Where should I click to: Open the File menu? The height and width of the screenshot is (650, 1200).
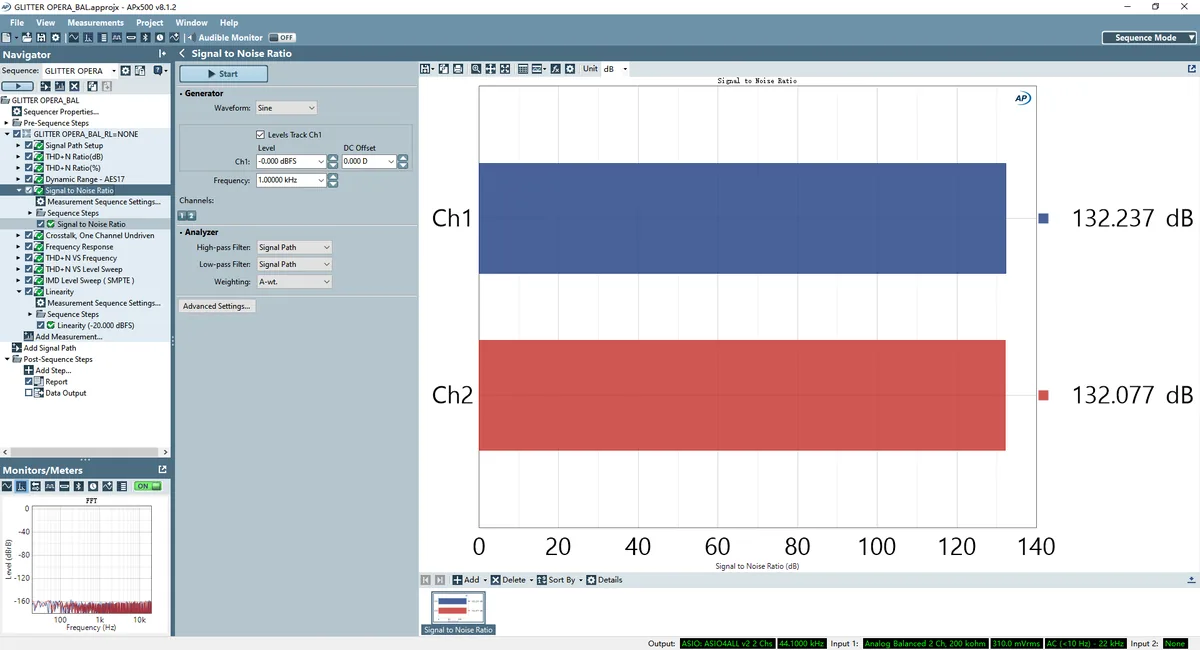tap(17, 22)
